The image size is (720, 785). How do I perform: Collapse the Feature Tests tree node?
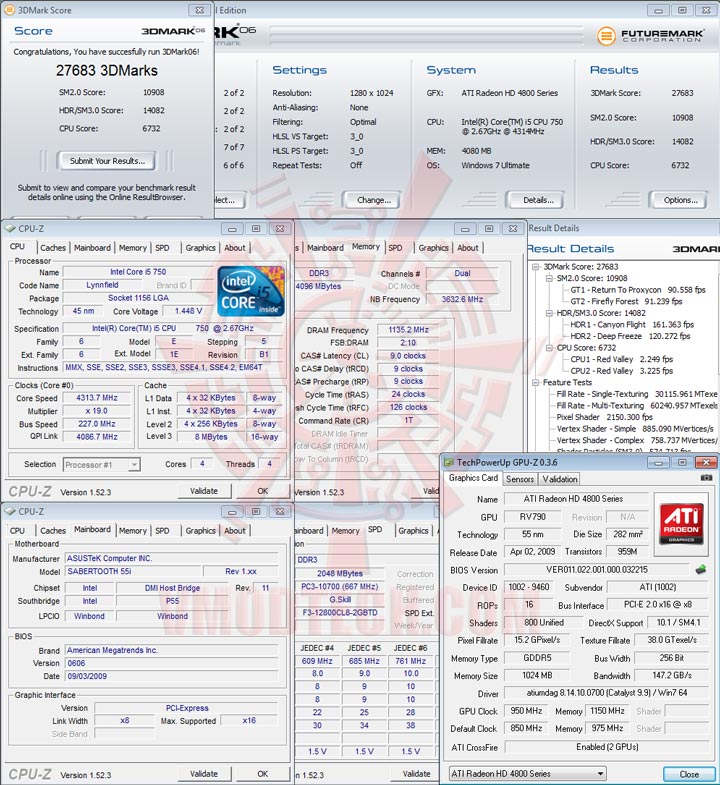536,382
